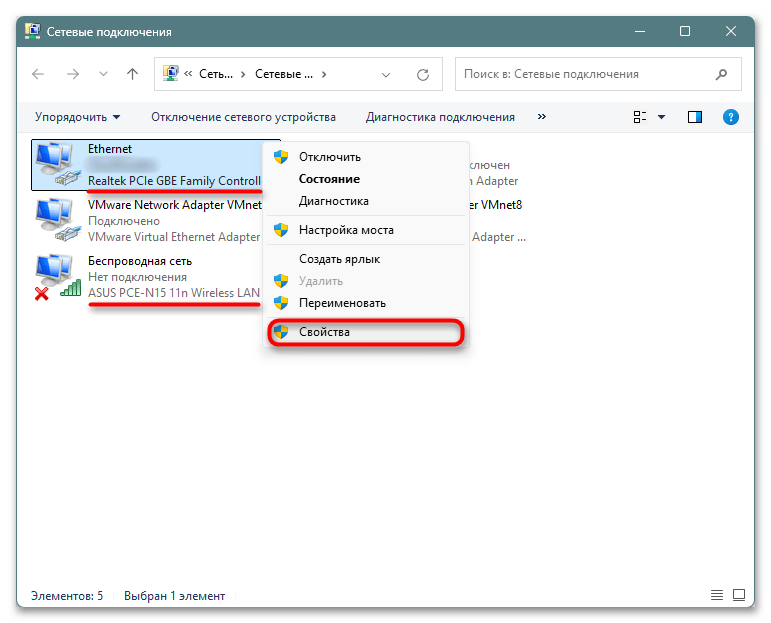This screenshot has height=623, width=771.
Task: Select VMware Network Adapter VMnet icon
Action: click(58, 220)
